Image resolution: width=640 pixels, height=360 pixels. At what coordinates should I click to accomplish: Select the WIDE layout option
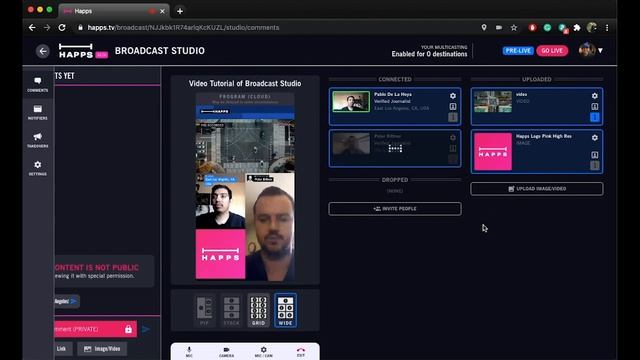click(x=285, y=310)
